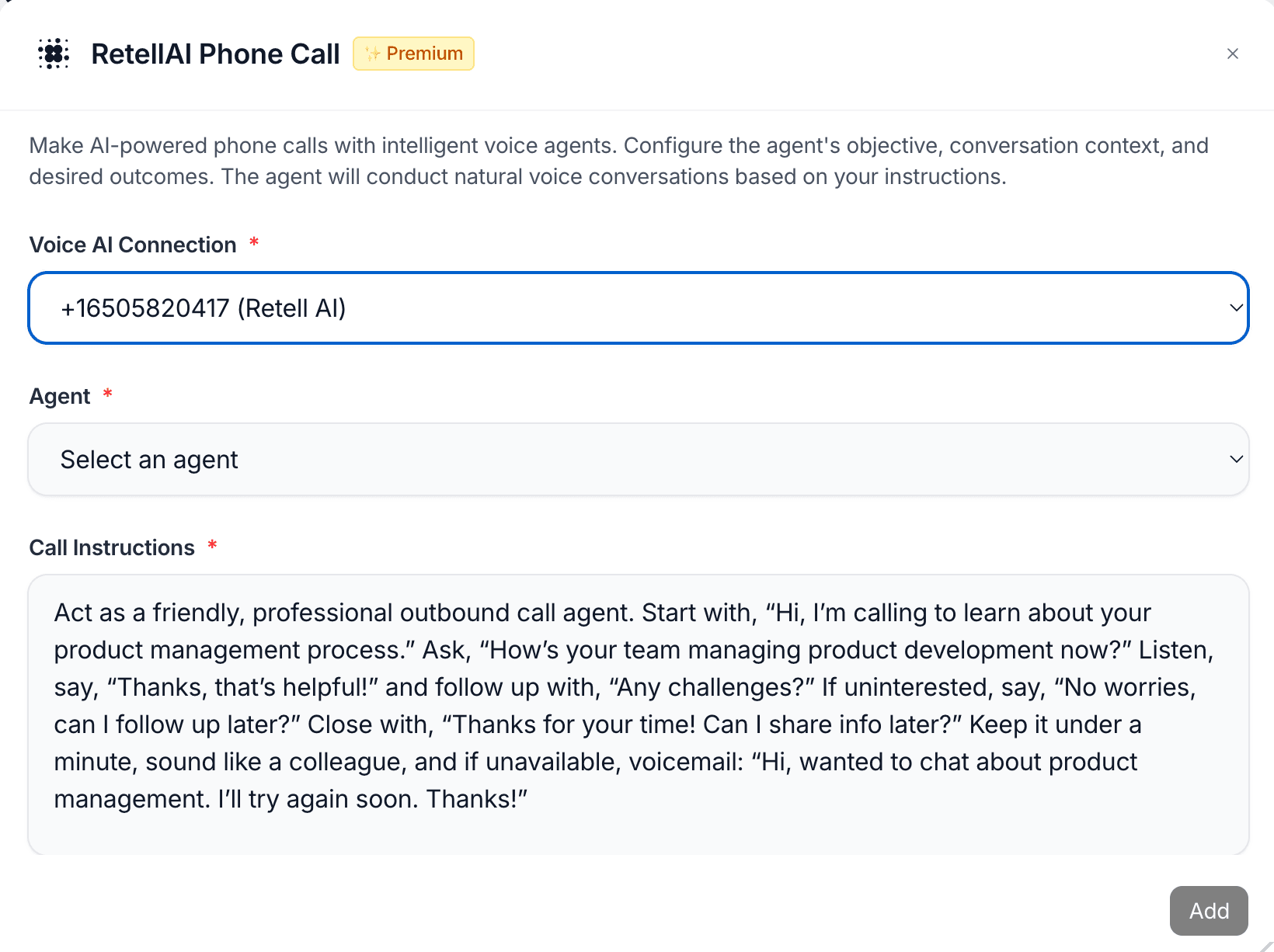Click the Agent field label
The height and width of the screenshot is (952, 1274).
click(60, 396)
